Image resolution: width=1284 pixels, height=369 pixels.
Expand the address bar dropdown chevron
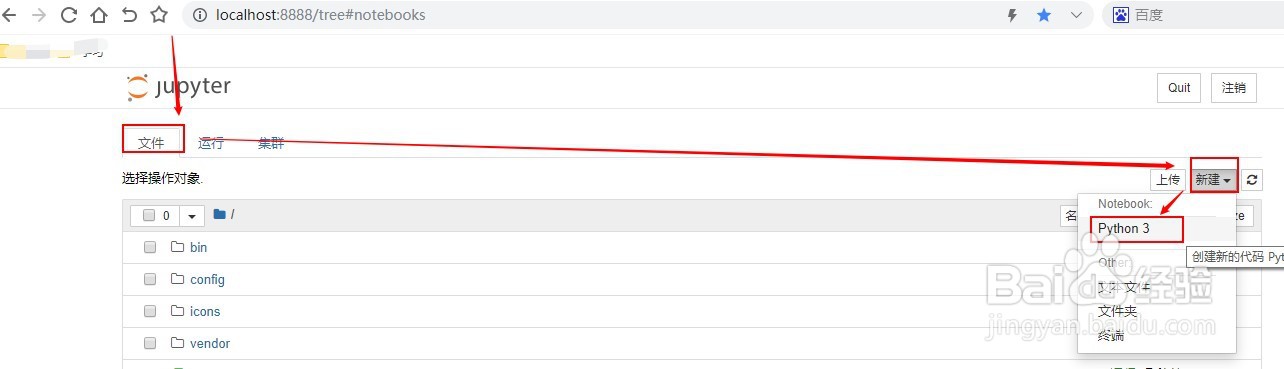click(1077, 15)
